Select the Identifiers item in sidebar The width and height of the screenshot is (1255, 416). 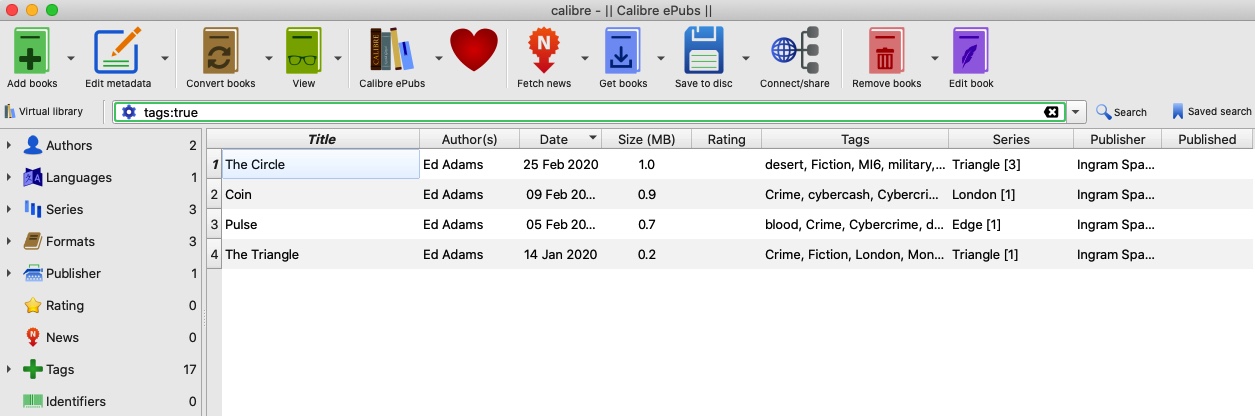pyautogui.click(x=76, y=401)
